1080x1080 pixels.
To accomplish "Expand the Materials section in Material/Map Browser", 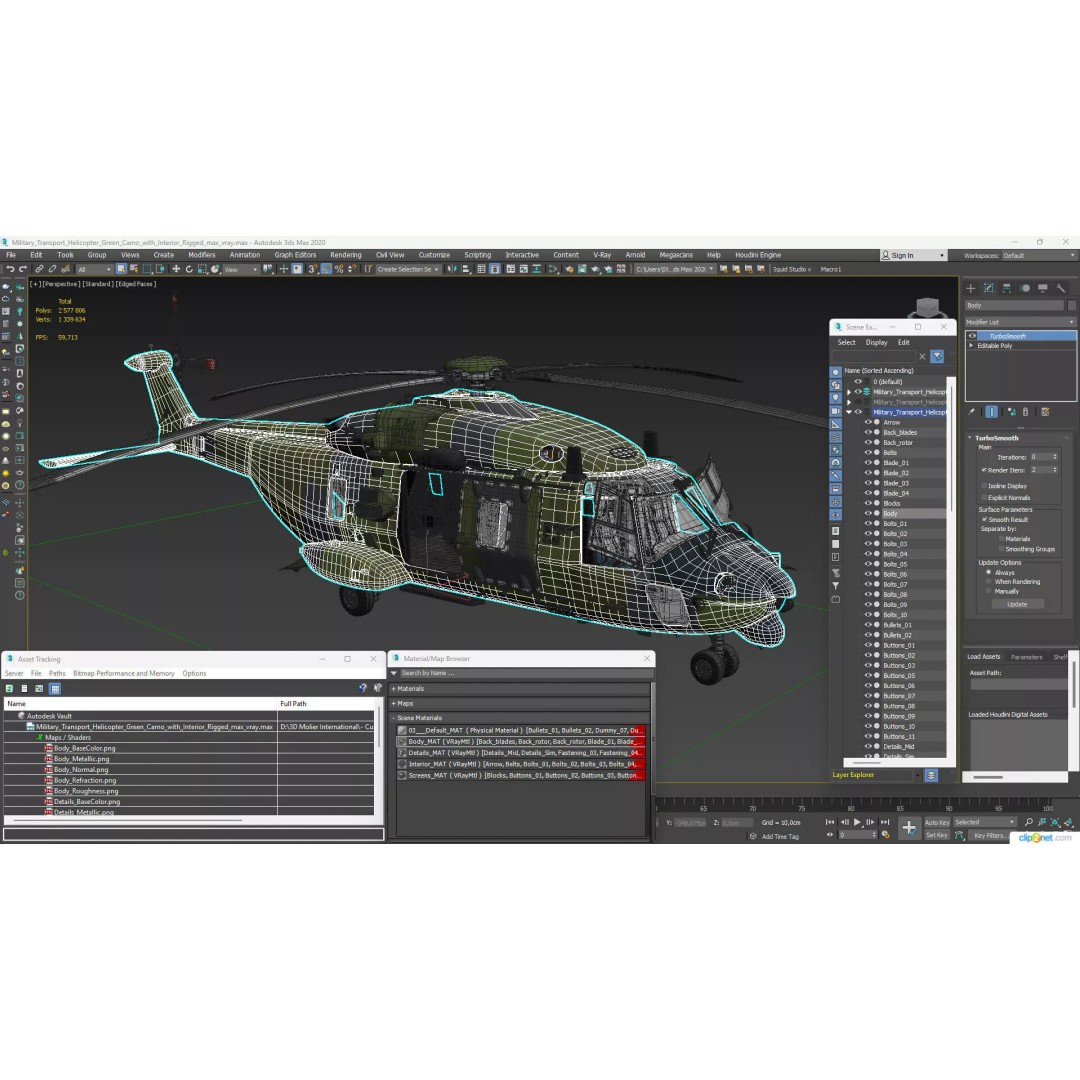I will tap(520, 688).
